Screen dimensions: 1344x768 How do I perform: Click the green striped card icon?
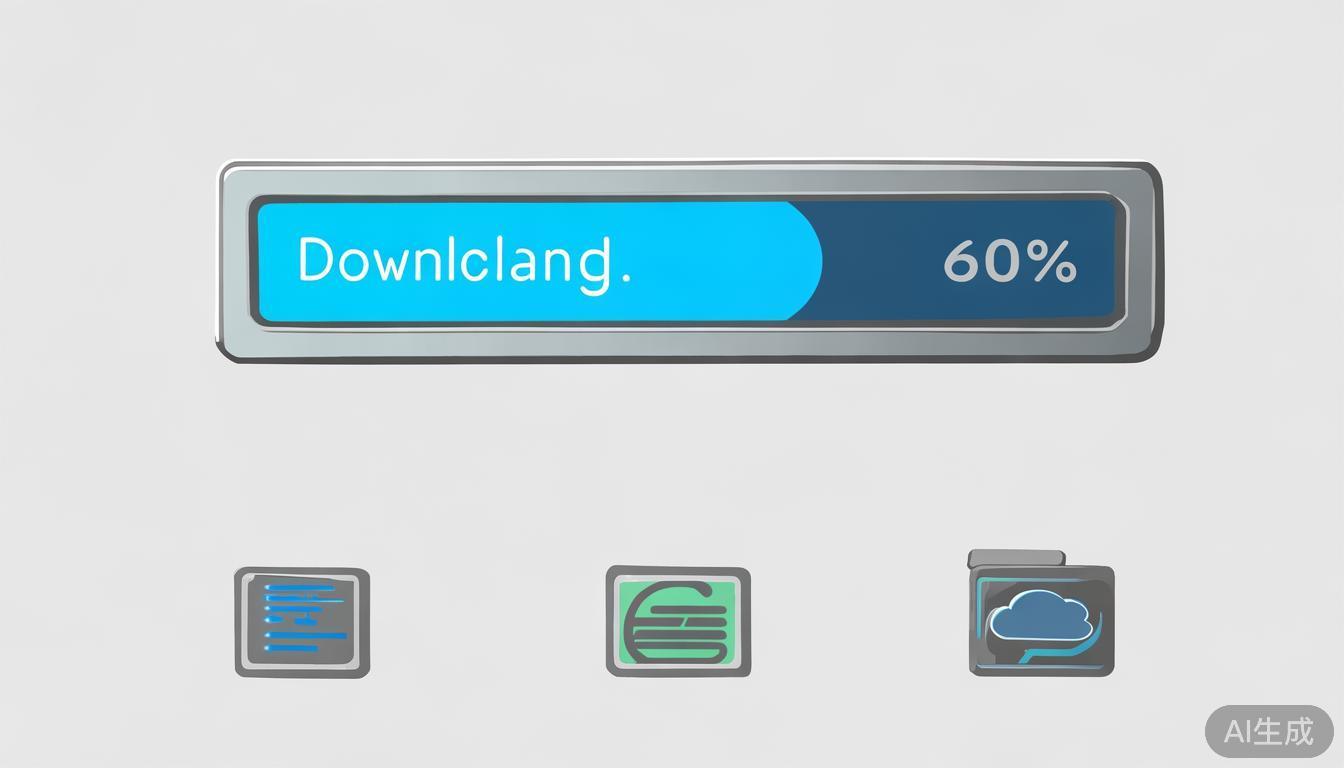(678, 620)
